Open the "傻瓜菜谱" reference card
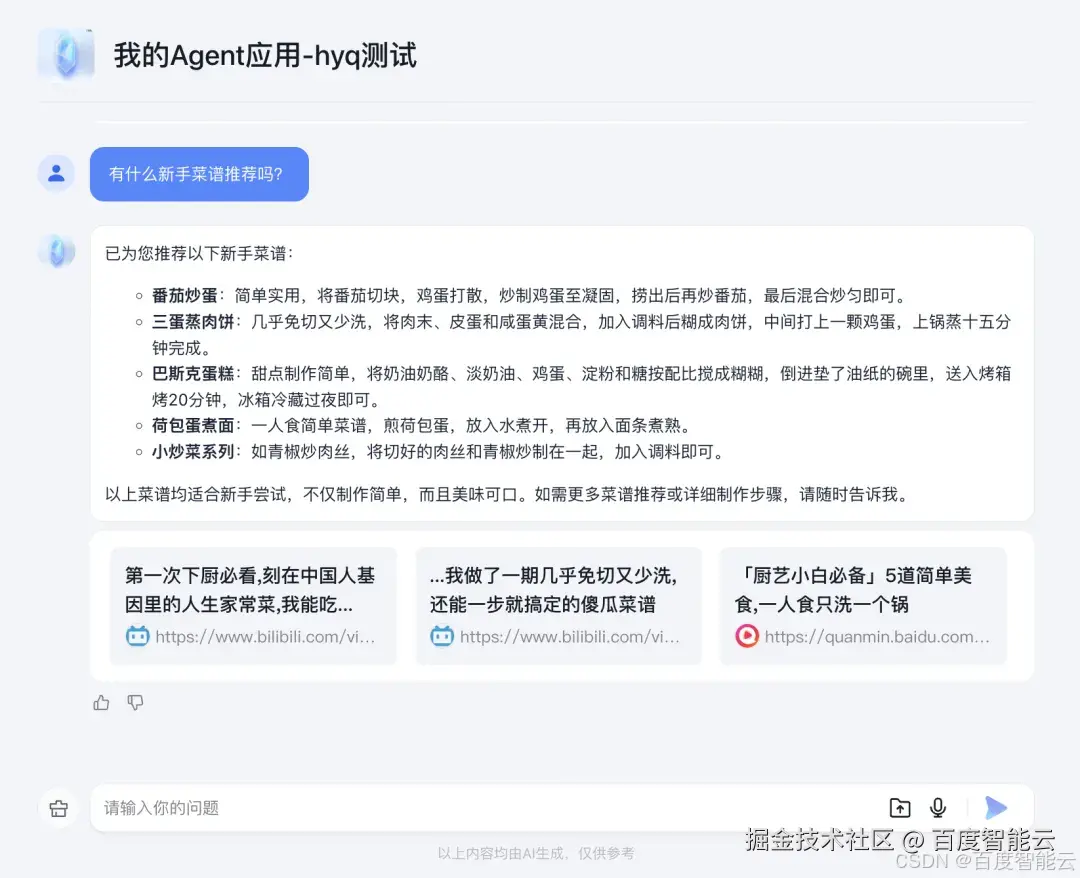 click(558, 604)
